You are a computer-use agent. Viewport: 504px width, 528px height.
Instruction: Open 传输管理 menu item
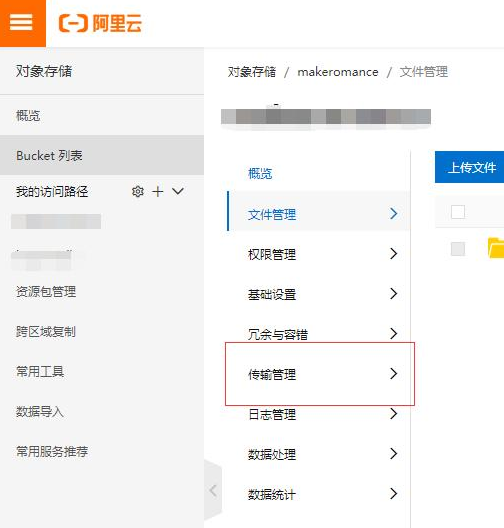(x=319, y=374)
